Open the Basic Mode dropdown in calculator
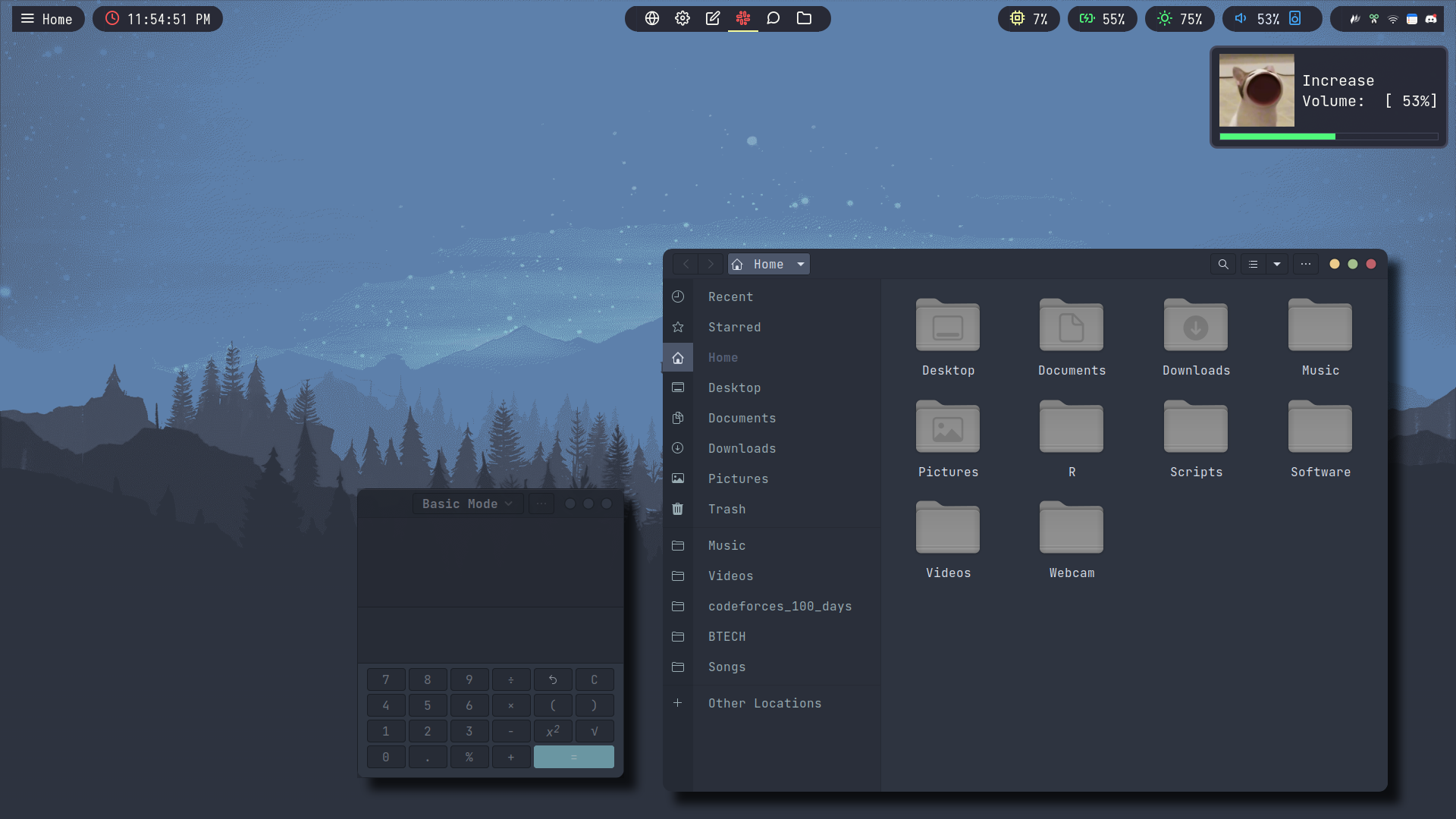The width and height of the screenshot is (1456, 819). [x=467, y=504]
